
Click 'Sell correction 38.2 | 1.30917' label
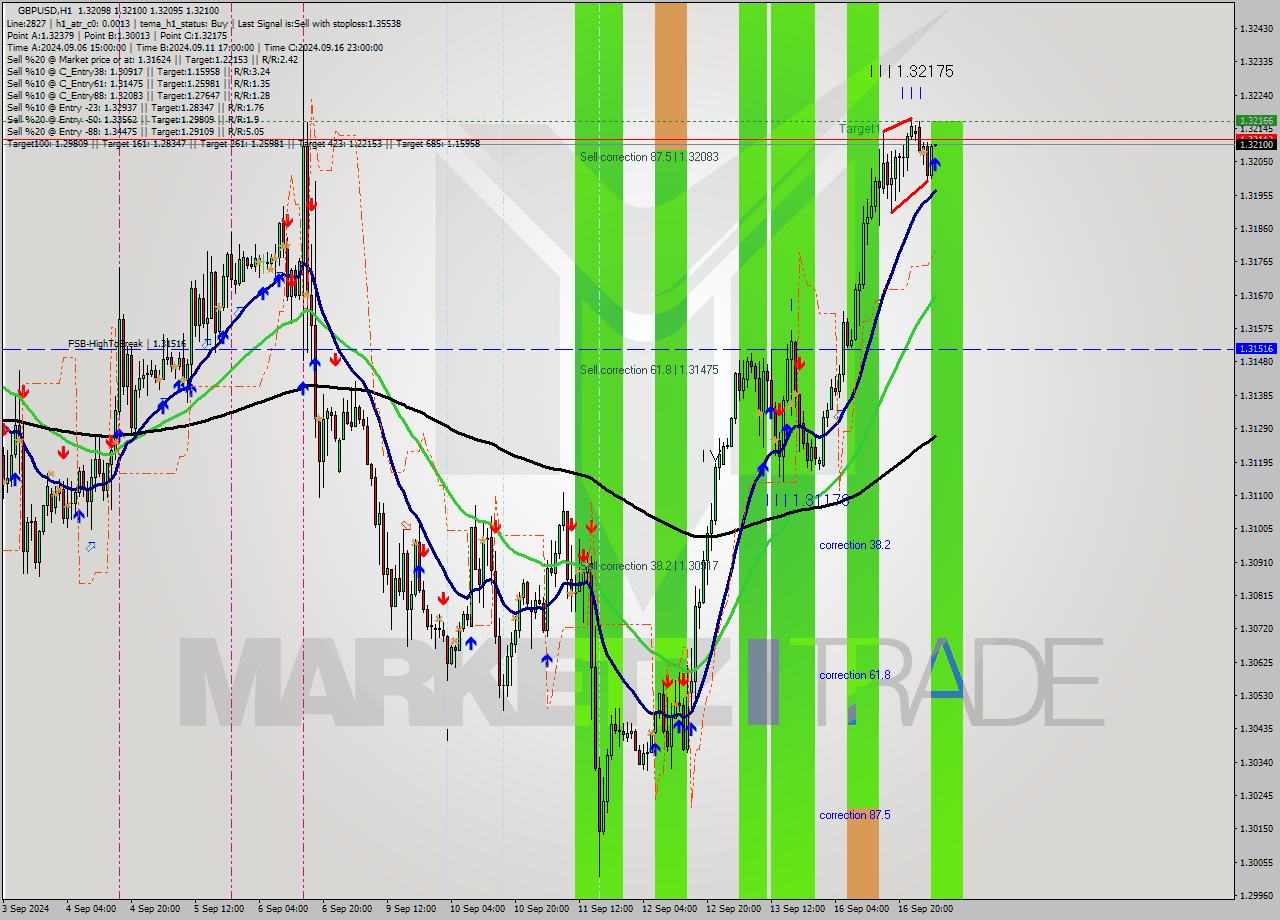(649, 566)
